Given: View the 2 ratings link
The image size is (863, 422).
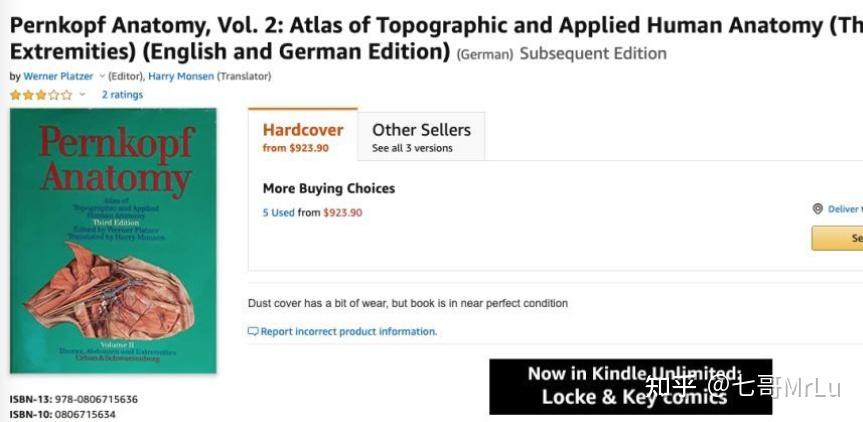Looking at the screenshot, I should (x=122, y=95).
